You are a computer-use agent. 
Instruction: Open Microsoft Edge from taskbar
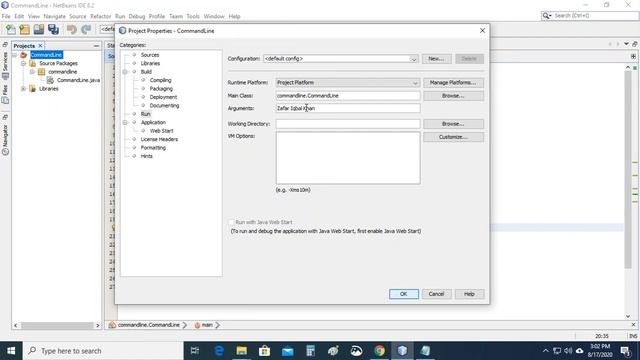(x=219, y=351)
